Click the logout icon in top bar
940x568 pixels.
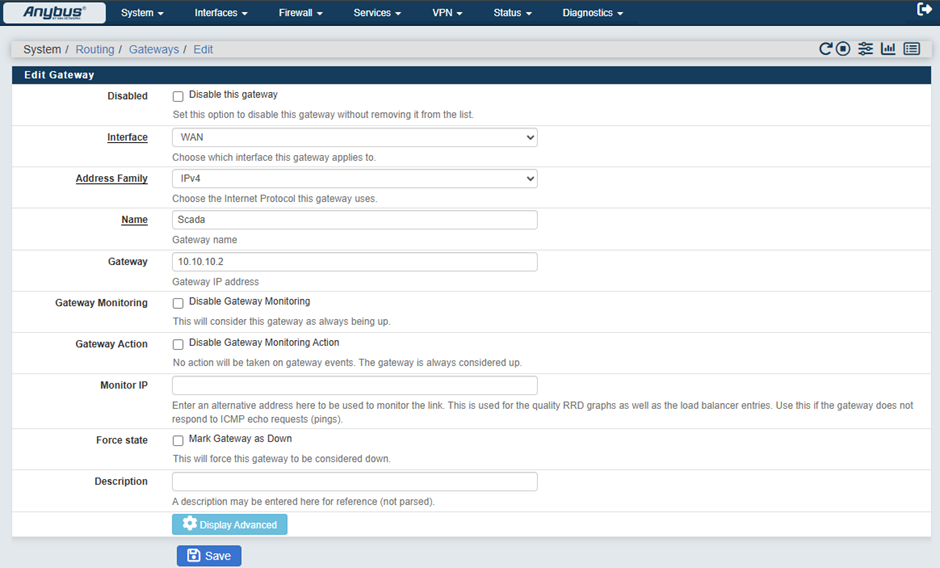pyautogui.click(x=924, y=10)
